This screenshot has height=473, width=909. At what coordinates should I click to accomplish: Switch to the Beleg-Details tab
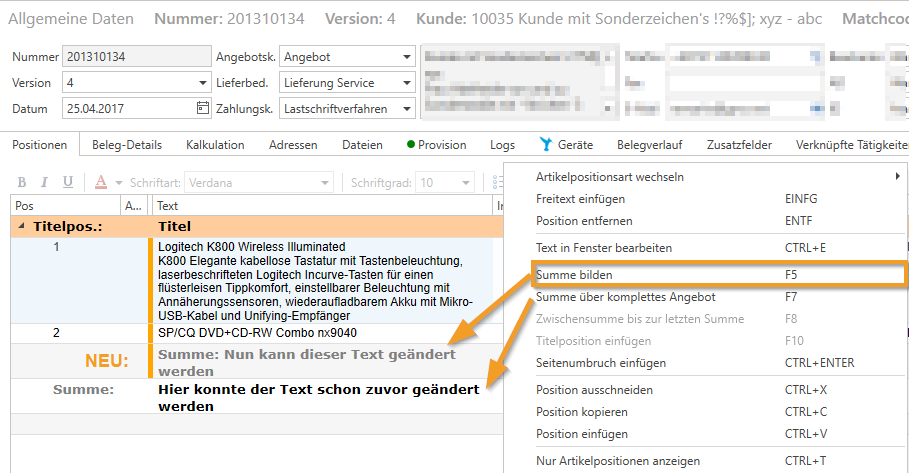[127, 145]
